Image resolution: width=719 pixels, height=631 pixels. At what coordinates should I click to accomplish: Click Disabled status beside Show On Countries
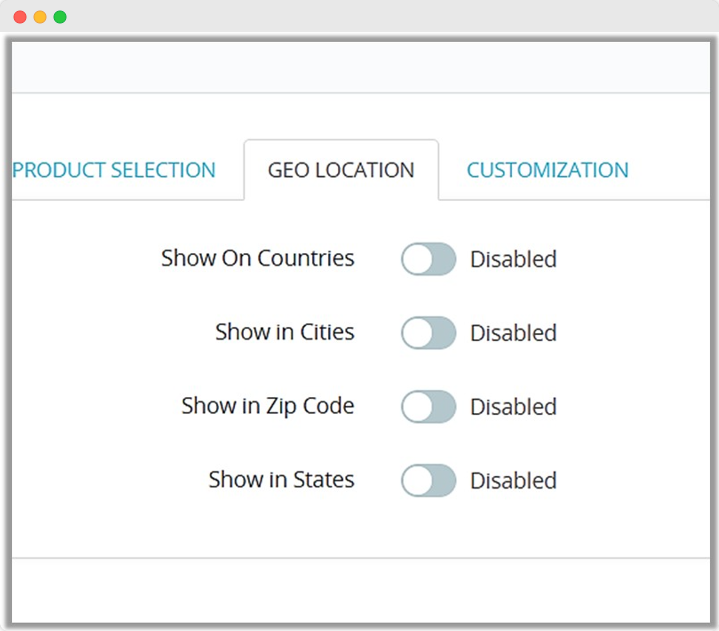tap(513, 259)
